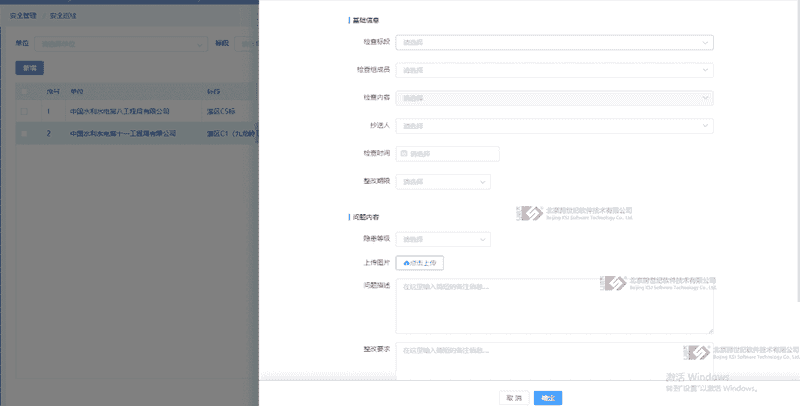
Task: Click the 点击上传 upload image button
Action: (420, 263)
